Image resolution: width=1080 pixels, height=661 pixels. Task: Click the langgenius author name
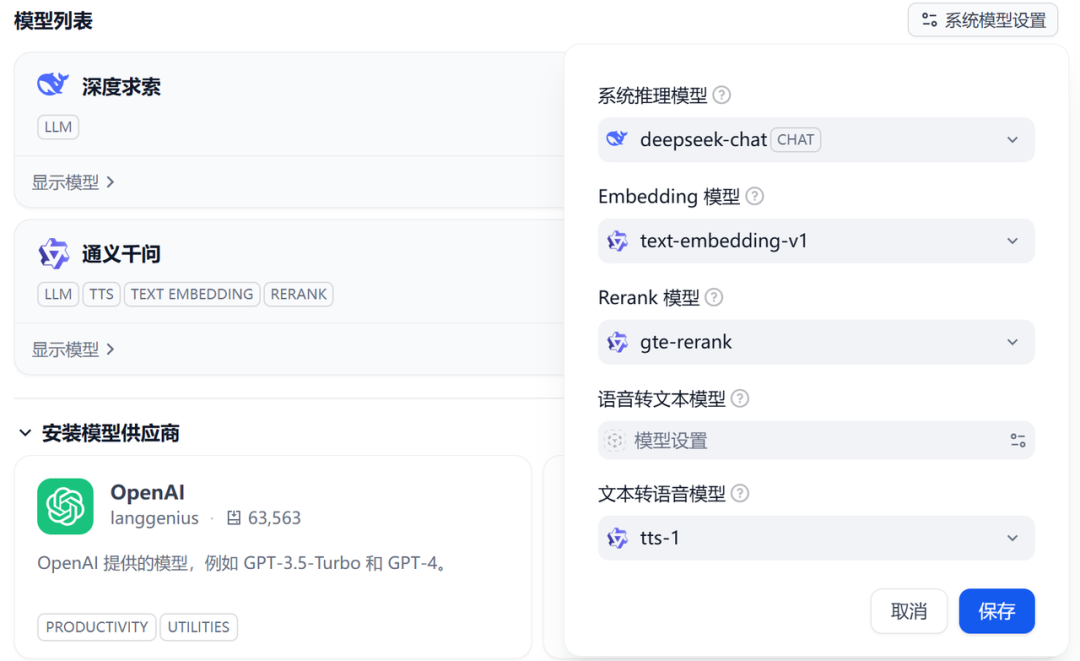pyautogui.click(x=154, y=518)
